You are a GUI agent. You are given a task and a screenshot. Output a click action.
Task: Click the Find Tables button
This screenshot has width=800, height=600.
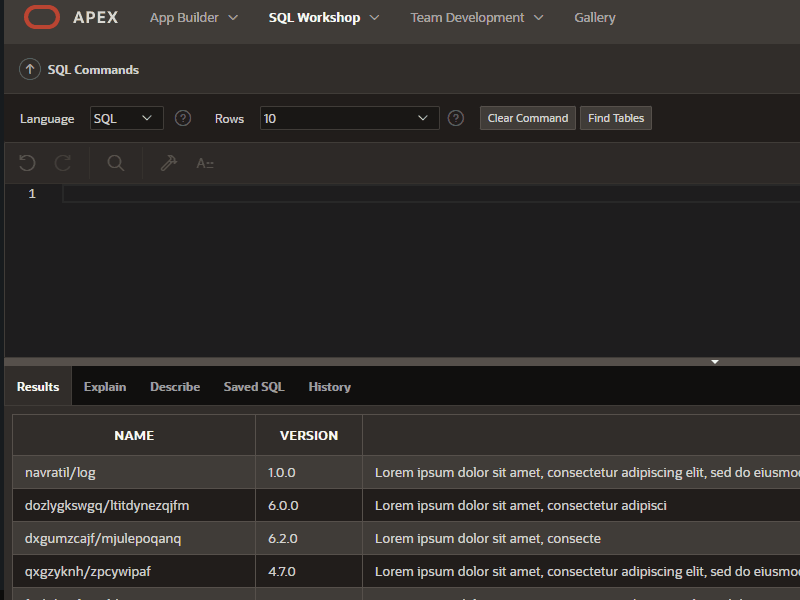point(616,118)
